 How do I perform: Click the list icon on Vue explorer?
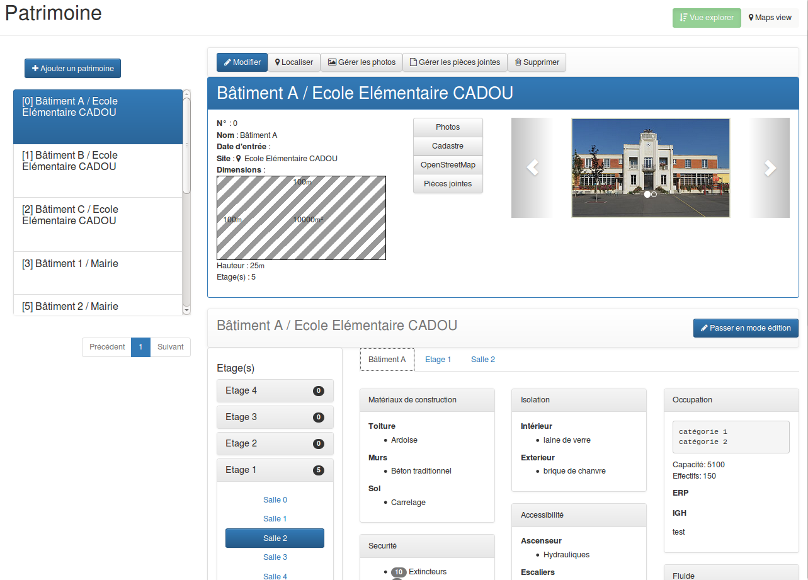click(684, 17)
